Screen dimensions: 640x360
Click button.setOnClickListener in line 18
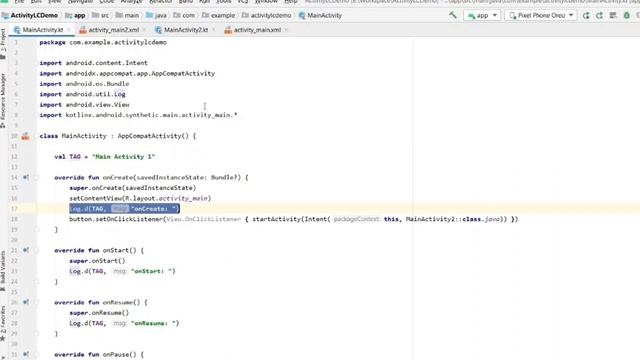coord(116,219)
